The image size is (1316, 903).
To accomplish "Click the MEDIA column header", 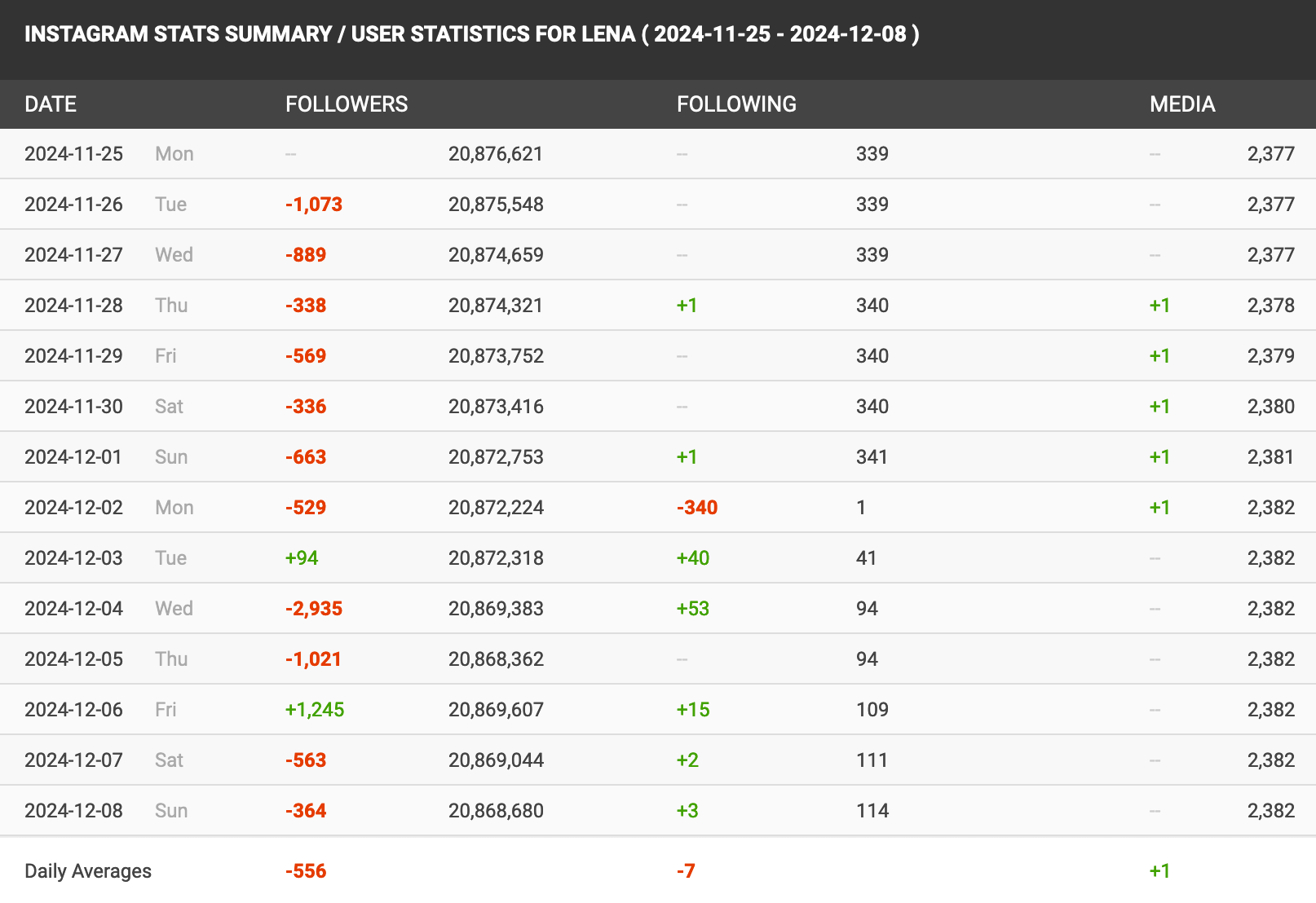I will [1182, 104].
